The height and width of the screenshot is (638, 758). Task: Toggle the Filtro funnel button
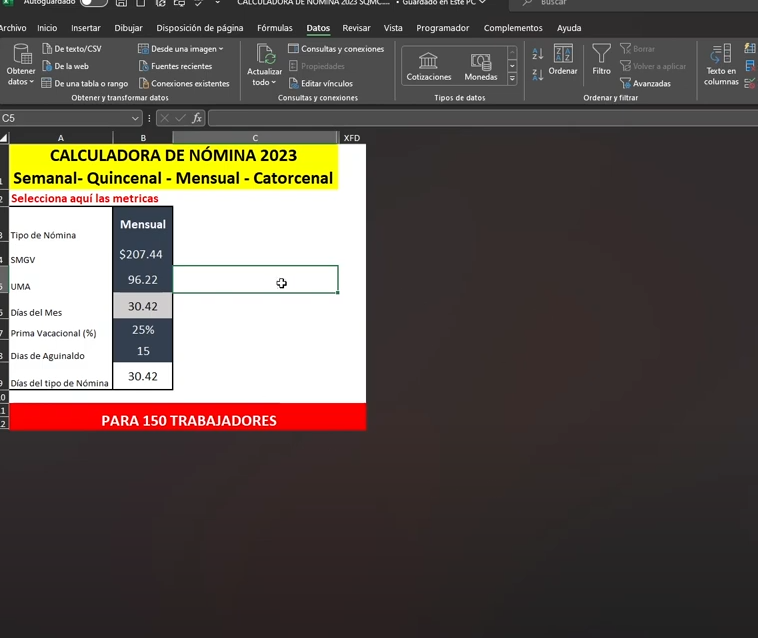601,60
